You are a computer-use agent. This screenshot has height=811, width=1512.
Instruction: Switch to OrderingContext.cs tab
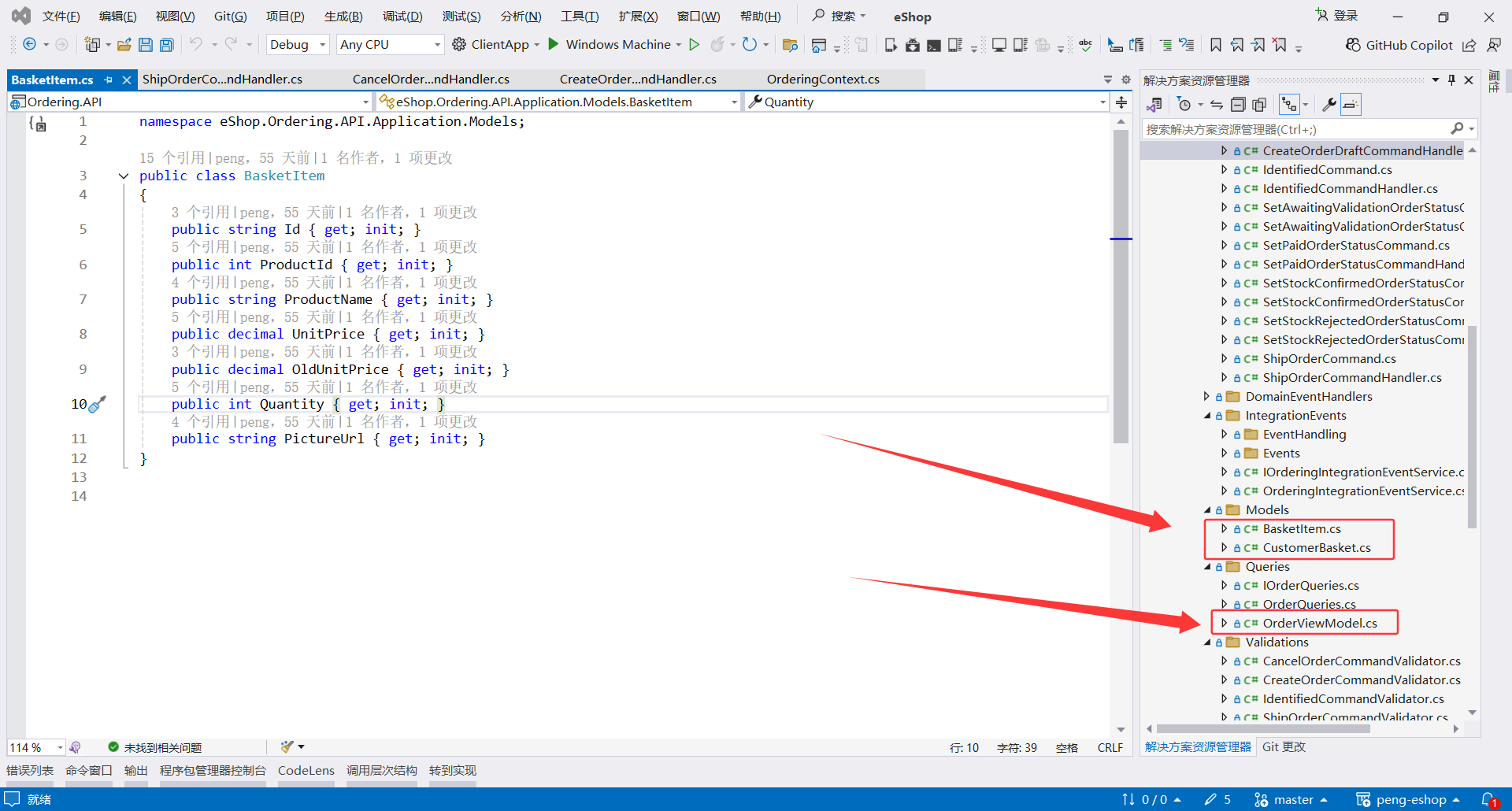point(823,80)
